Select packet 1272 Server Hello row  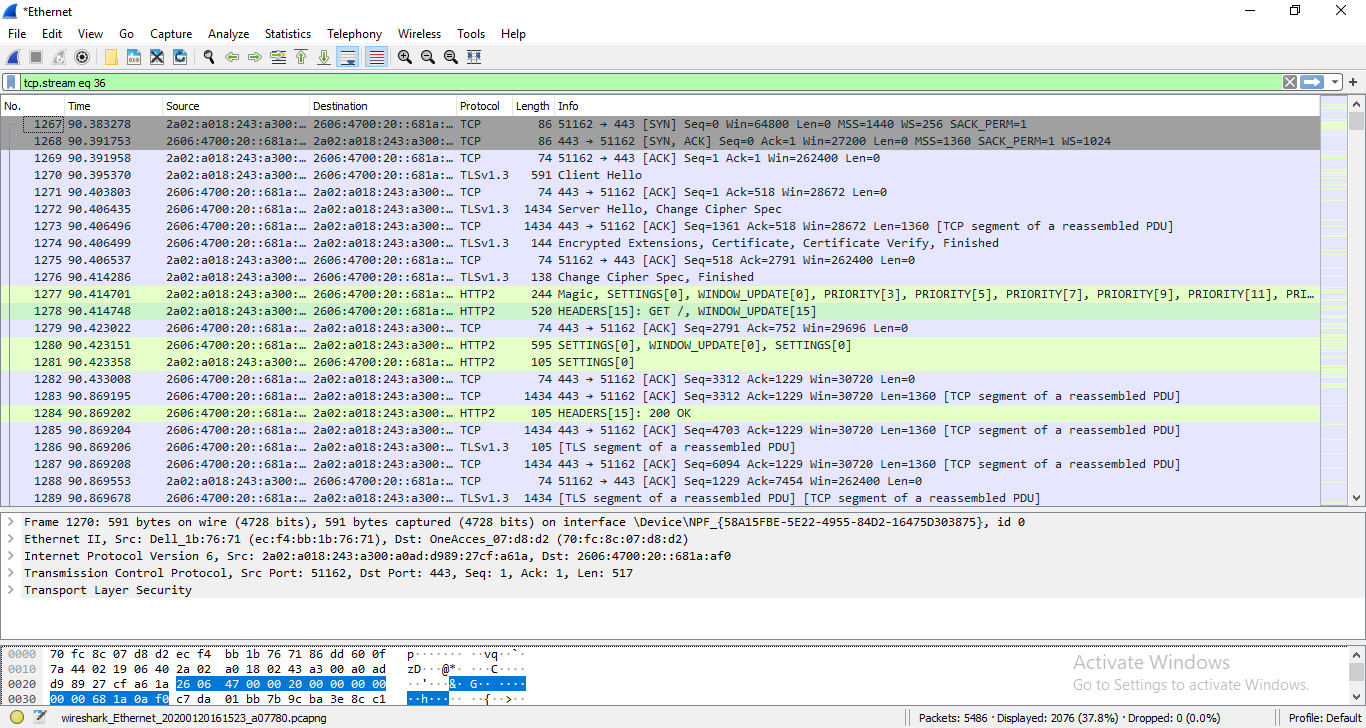[660, 209]
